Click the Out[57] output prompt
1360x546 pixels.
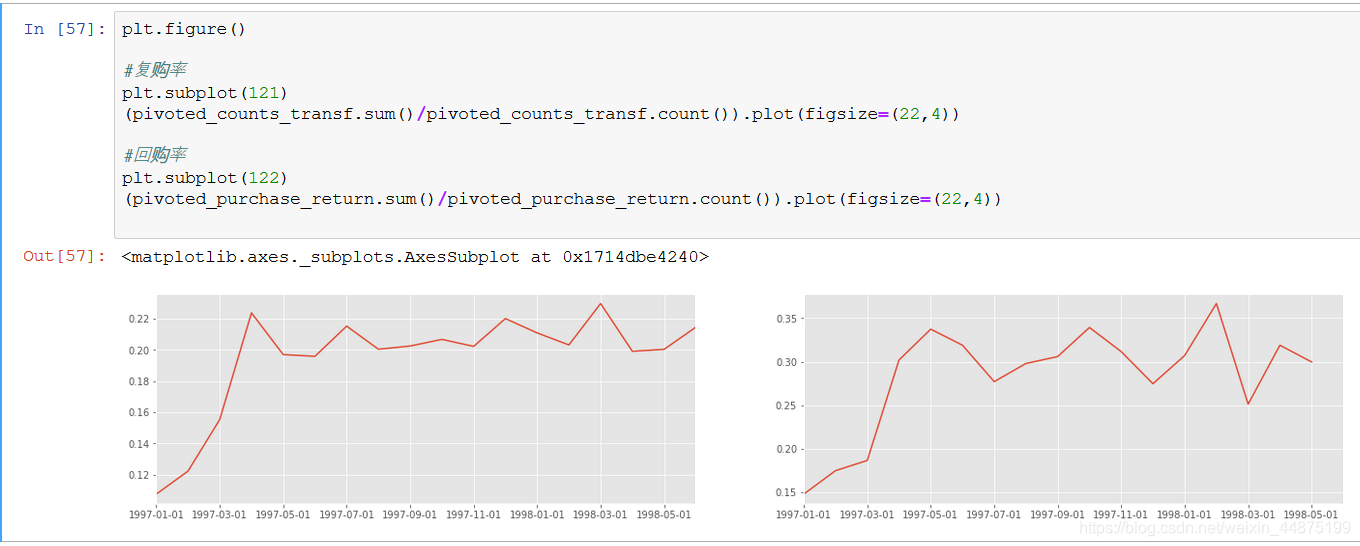[65, 257]
